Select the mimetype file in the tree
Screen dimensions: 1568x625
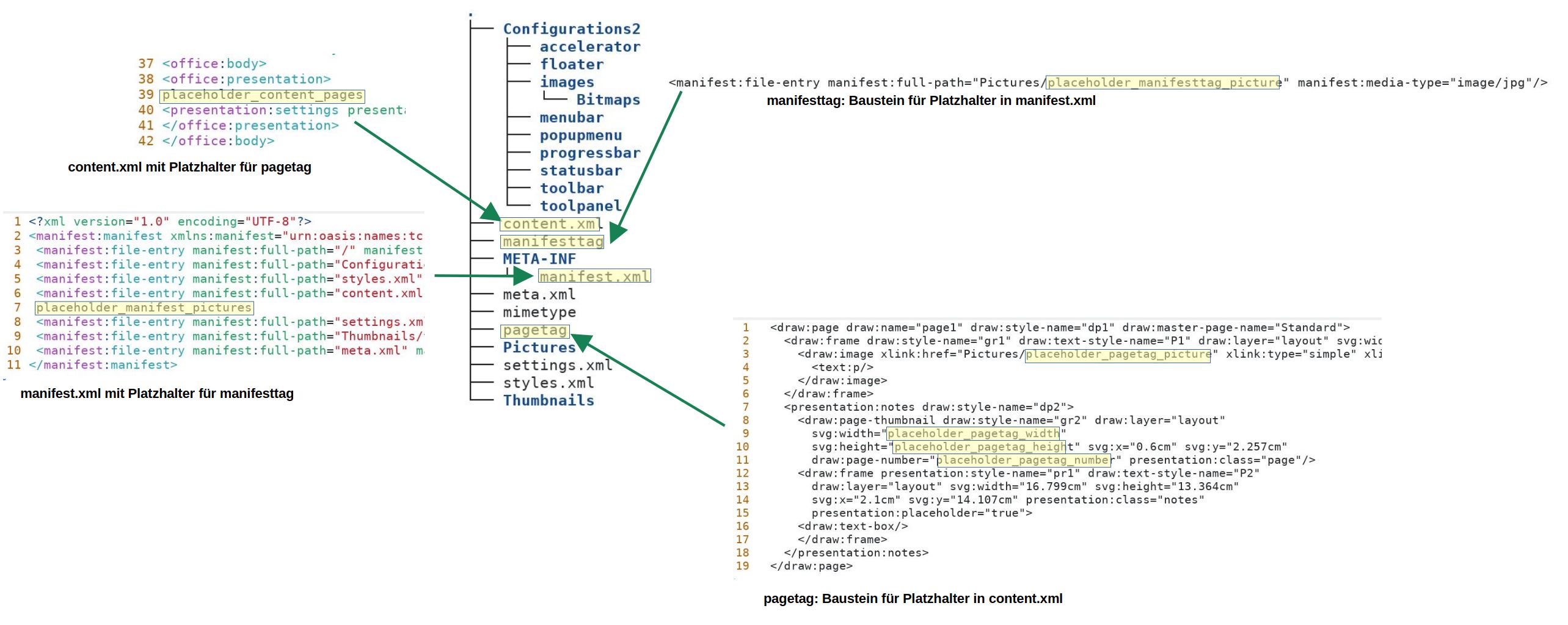pyautogui.click(x=539, y=312)
